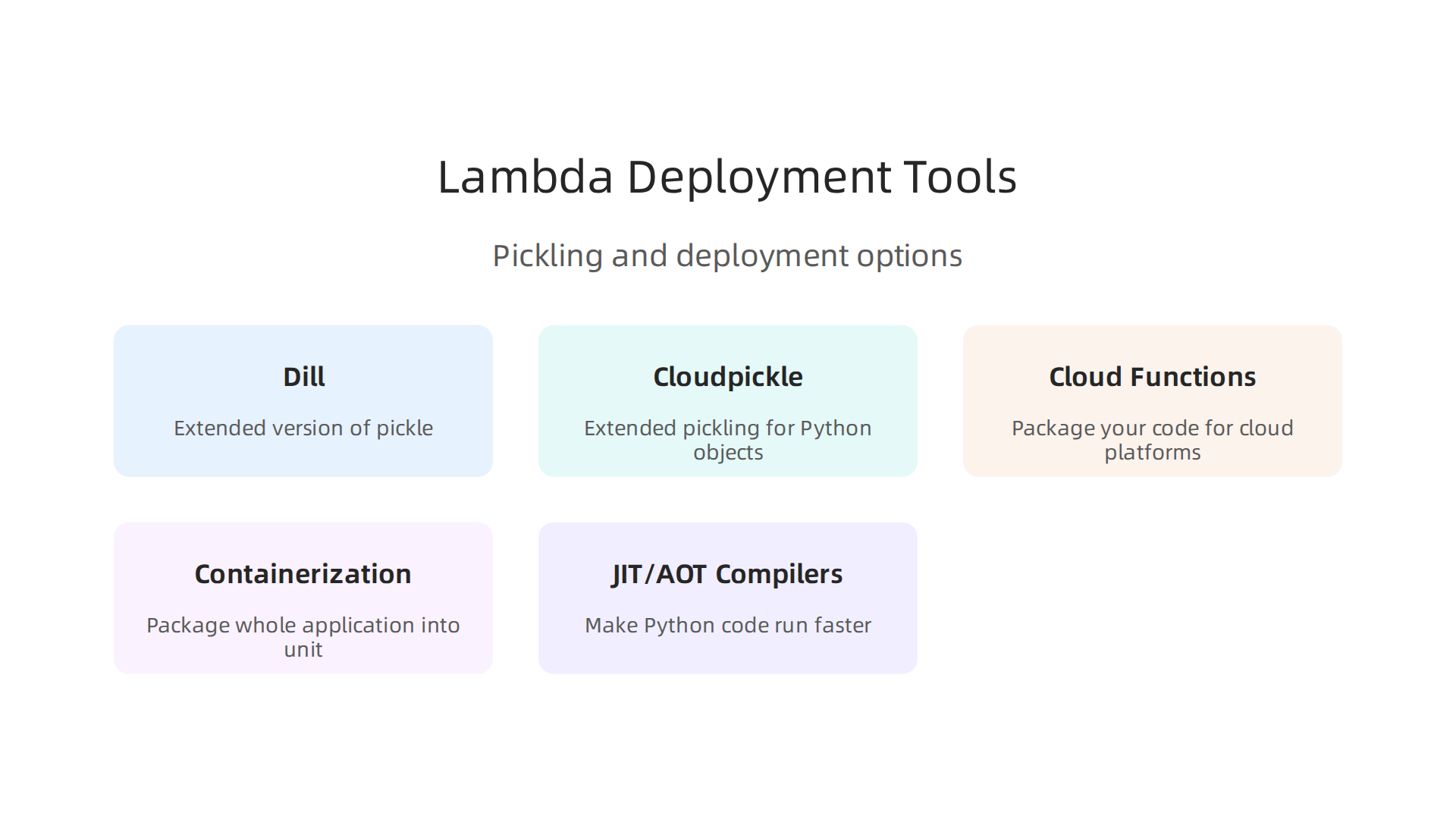
Task: Select 'Package your code for cloud platforms' text
Action: click(1152, 441)
